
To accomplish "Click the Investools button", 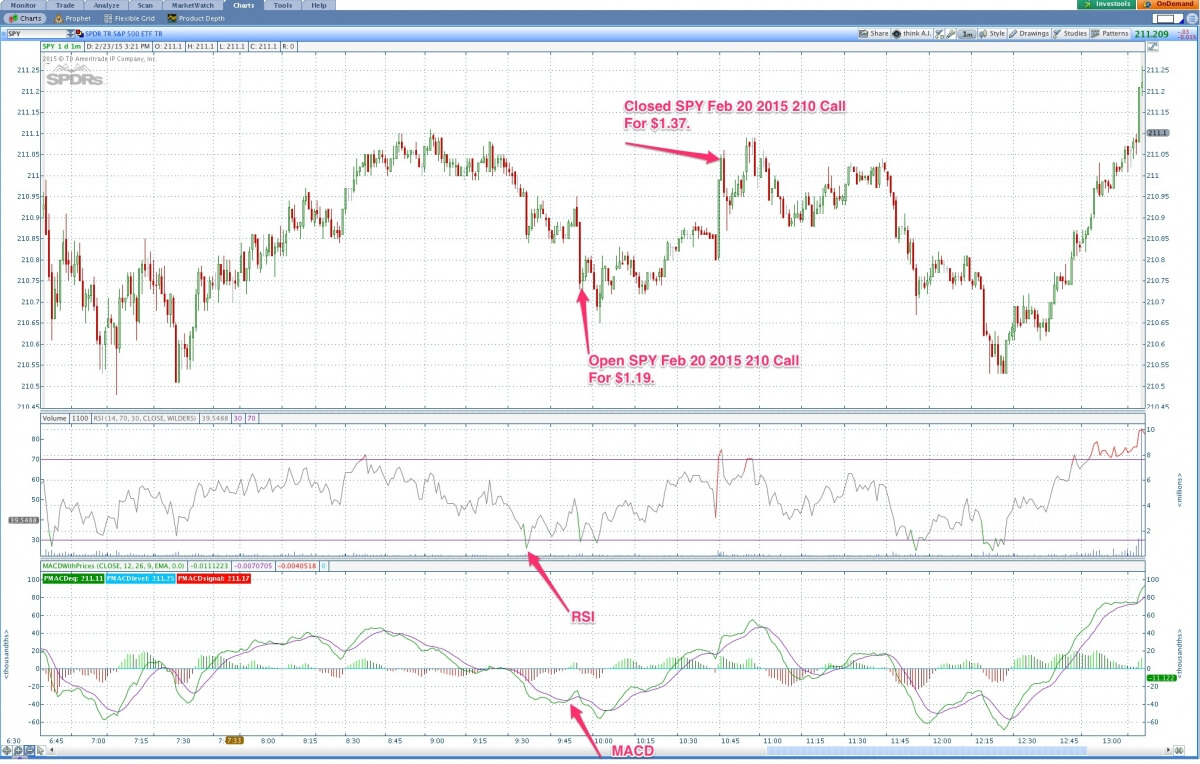I will (1106, 4).
